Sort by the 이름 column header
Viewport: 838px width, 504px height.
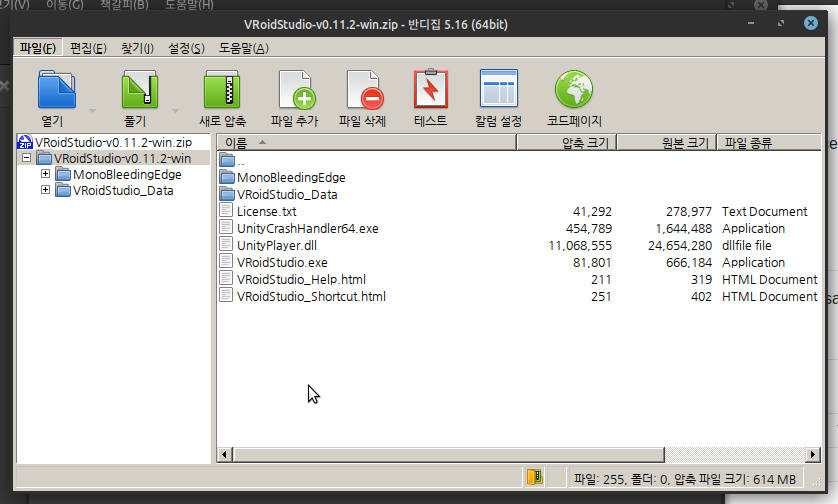(367, 143)
